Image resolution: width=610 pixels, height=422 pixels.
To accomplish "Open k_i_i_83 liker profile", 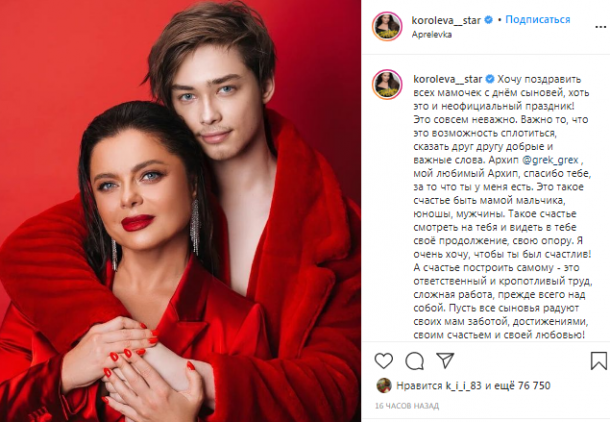I will pos(463,386).
